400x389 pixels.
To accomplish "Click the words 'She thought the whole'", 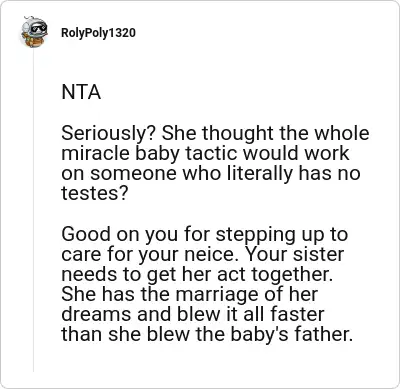I will click(266, 133).
